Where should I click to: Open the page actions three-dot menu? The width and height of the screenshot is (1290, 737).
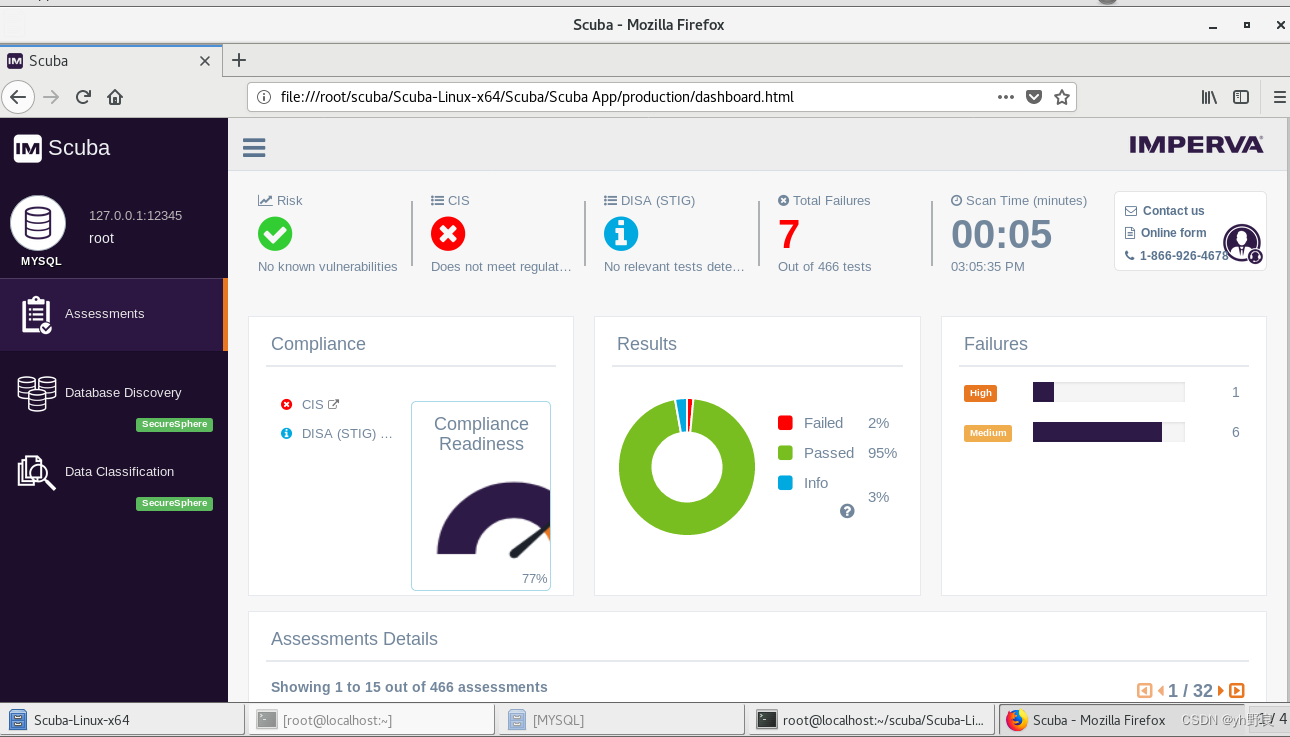click(x=1006, y=97)
